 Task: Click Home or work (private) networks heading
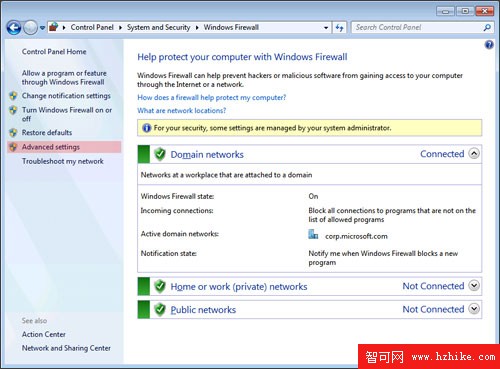tap(239, 287)
